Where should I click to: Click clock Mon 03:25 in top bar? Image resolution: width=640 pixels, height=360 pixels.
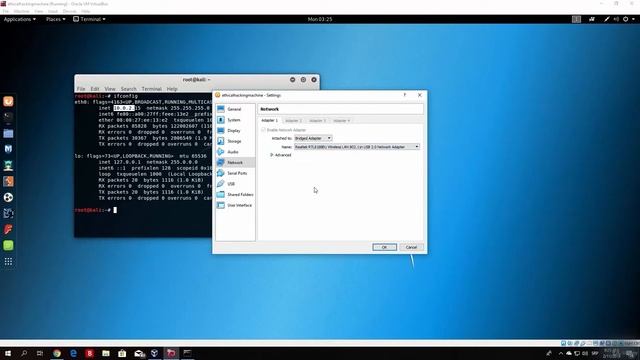pyautogui.click(x=320, y=19)
